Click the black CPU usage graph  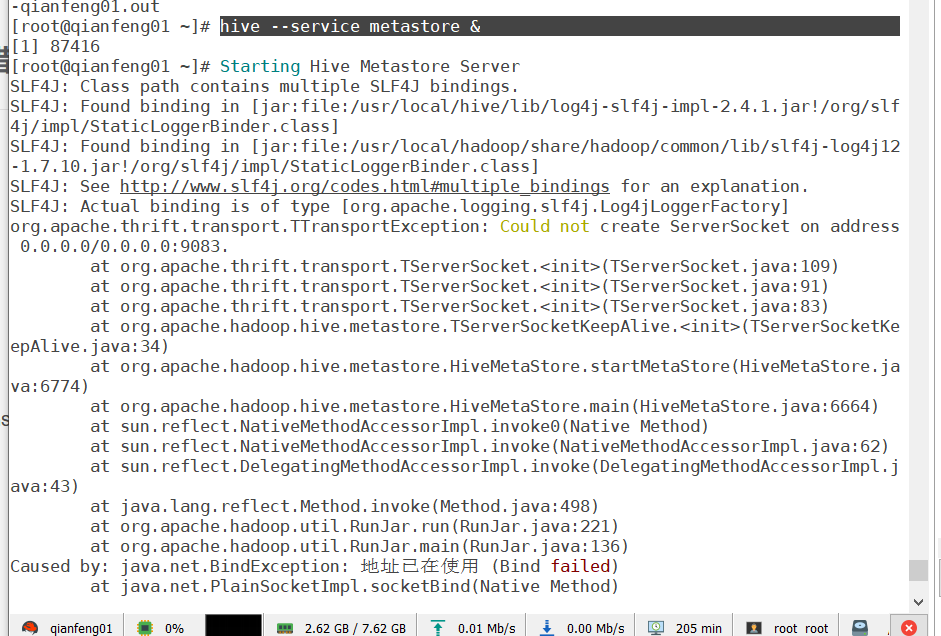click(x=233, y=625)
